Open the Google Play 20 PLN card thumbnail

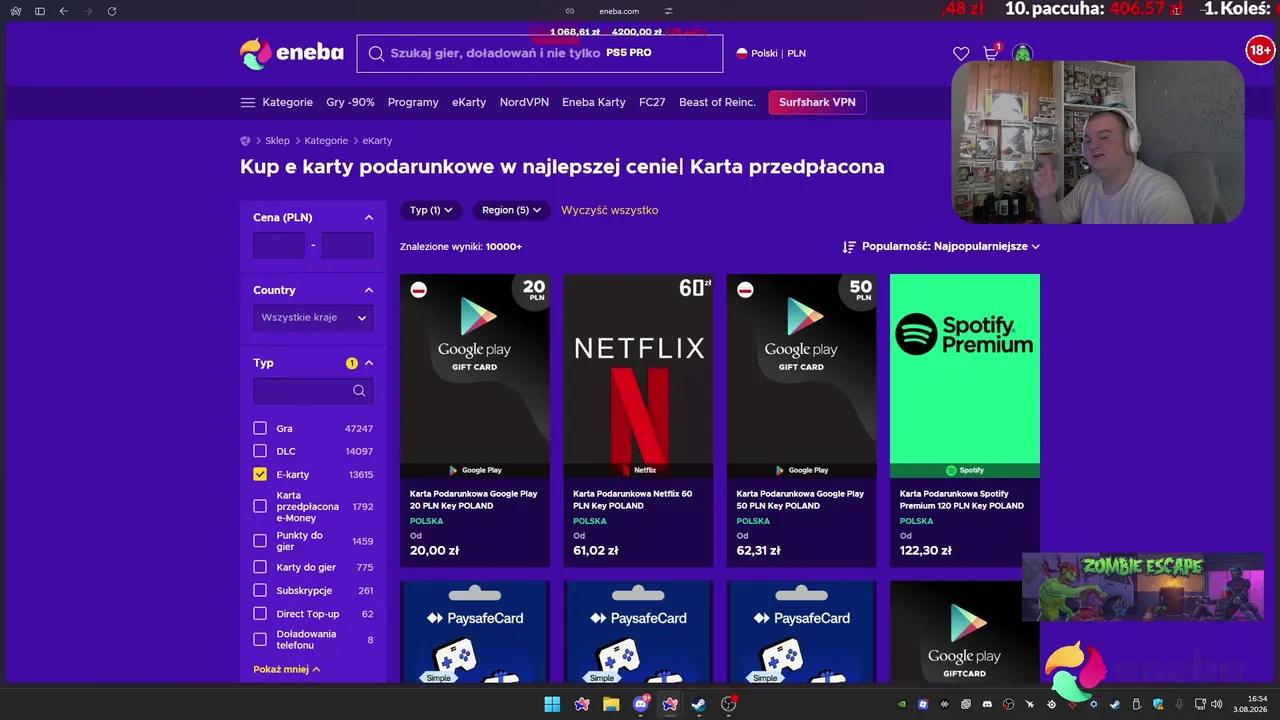click(x=475, y=376)
